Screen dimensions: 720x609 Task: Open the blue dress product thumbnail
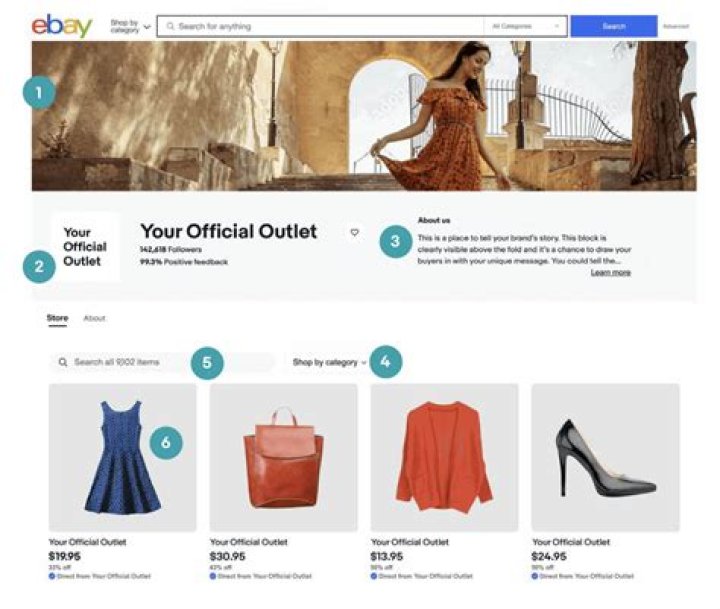[123, 457]
